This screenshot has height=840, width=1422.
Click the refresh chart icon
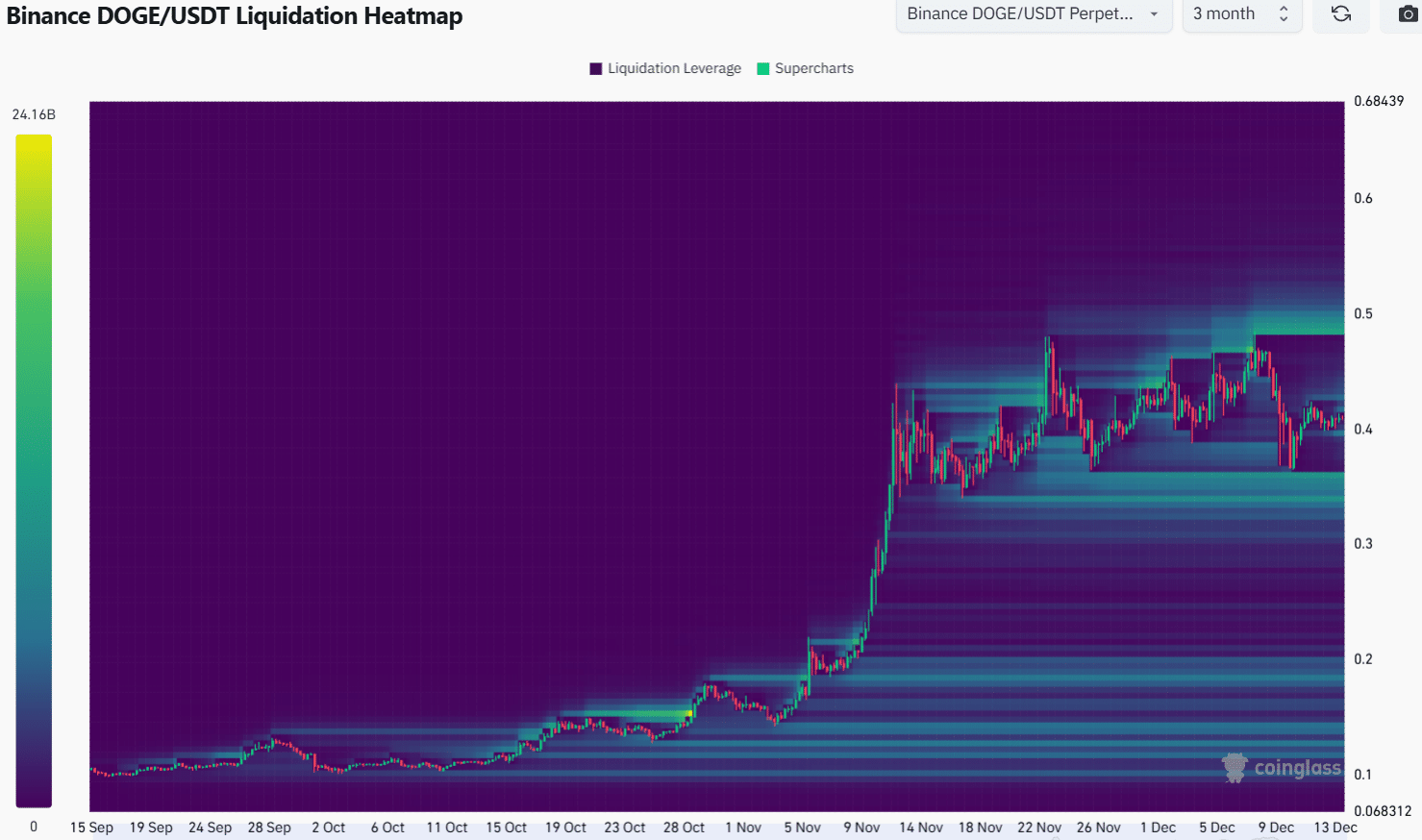coord(1340,13)
